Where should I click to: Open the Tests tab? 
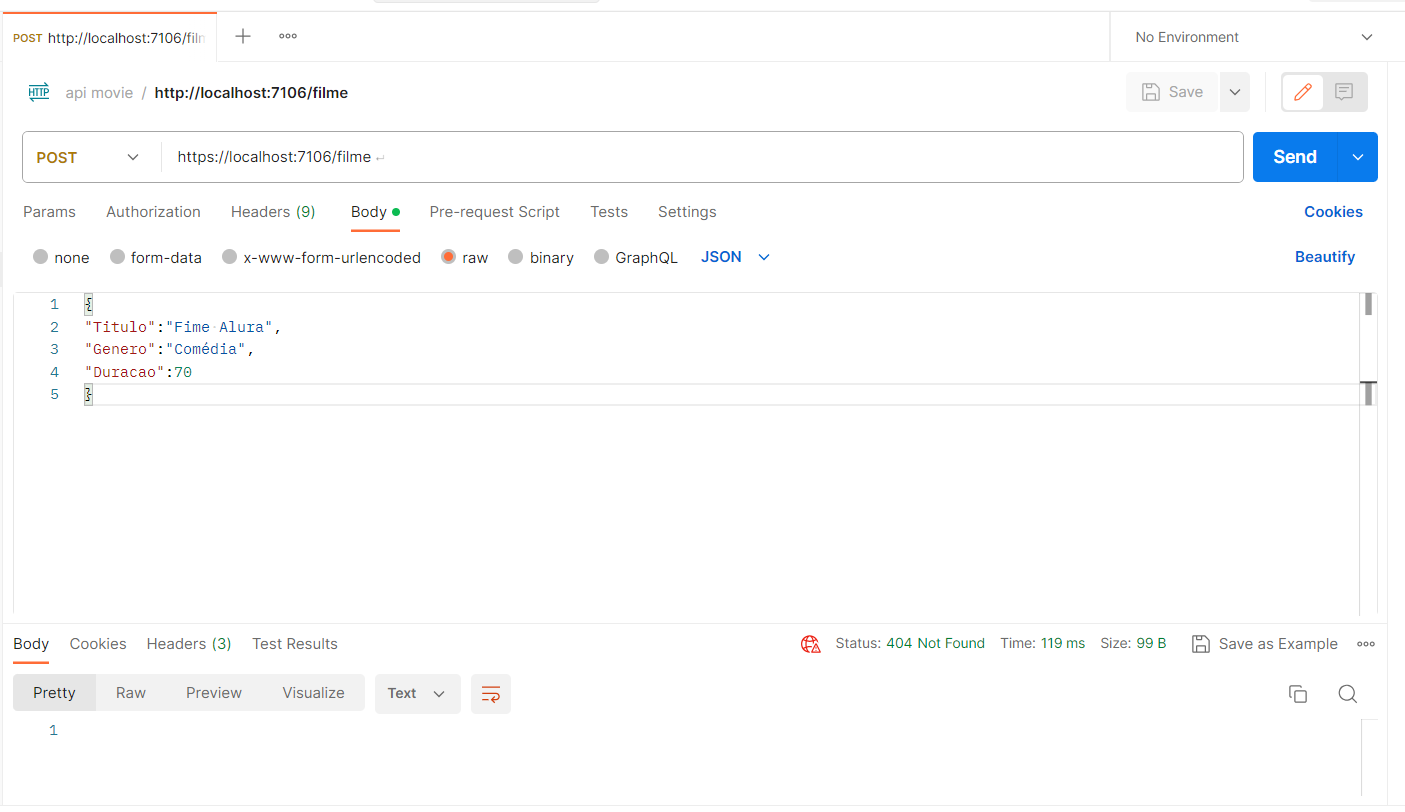click(609, 212)
